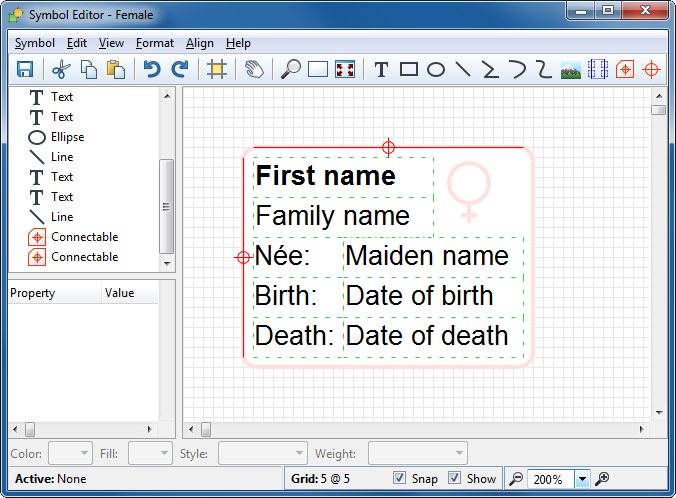Open the 200% zoom level dropdown
The height and width of the screenshot is (498, 676).
582,479
